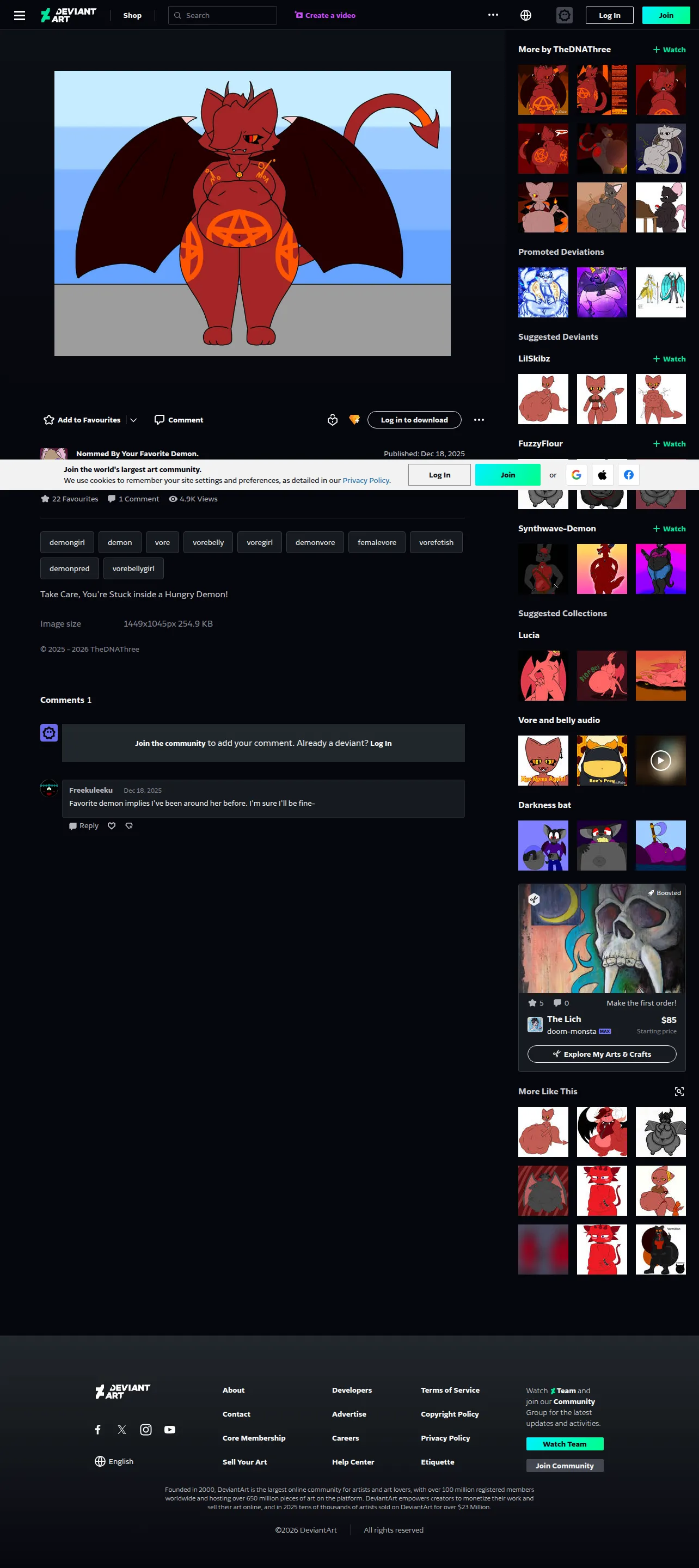
Task: Open the avatar theme menu in header
Action: pyautogui.click(x=564, y=15)
